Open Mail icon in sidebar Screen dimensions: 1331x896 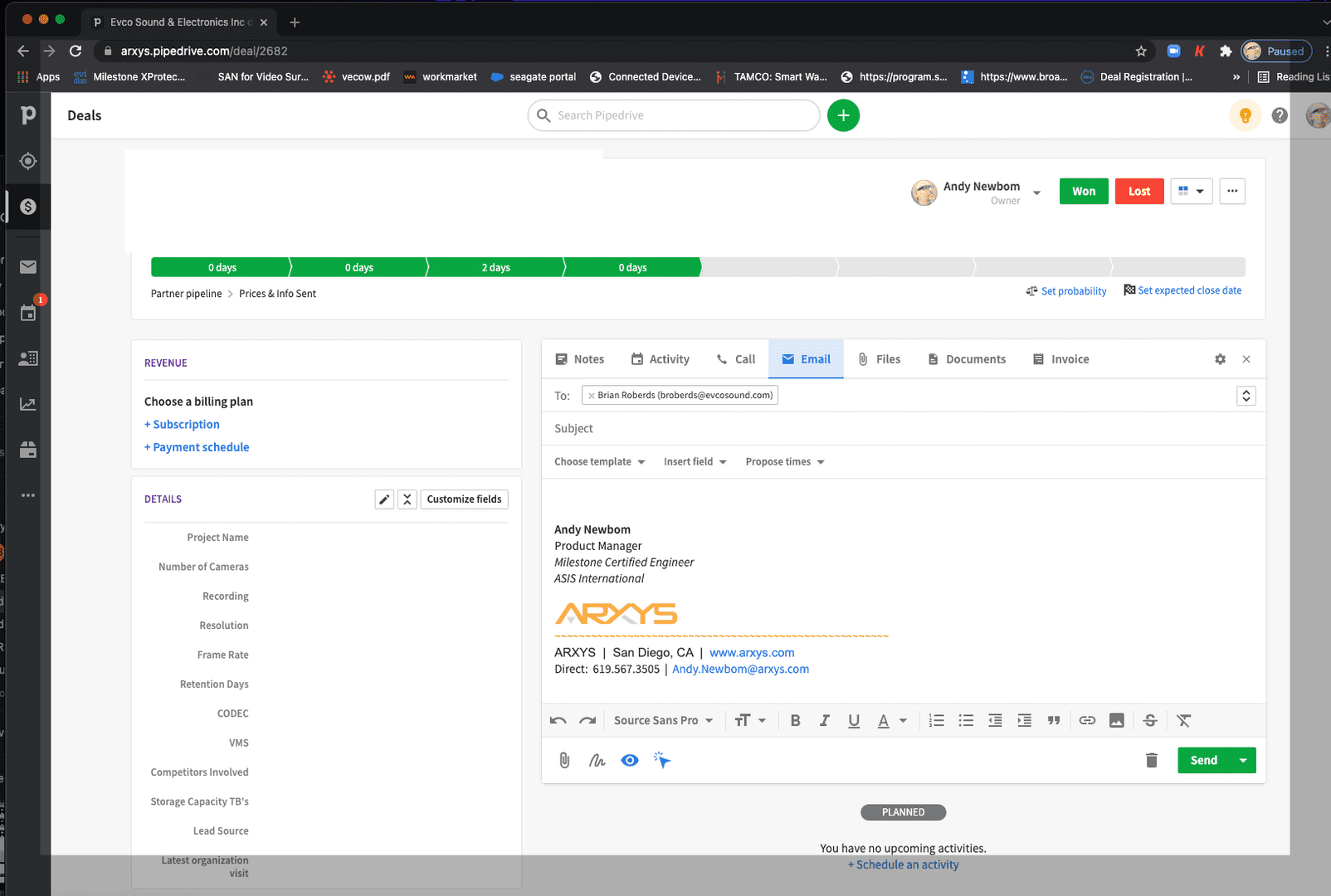(x=28, y=267)
